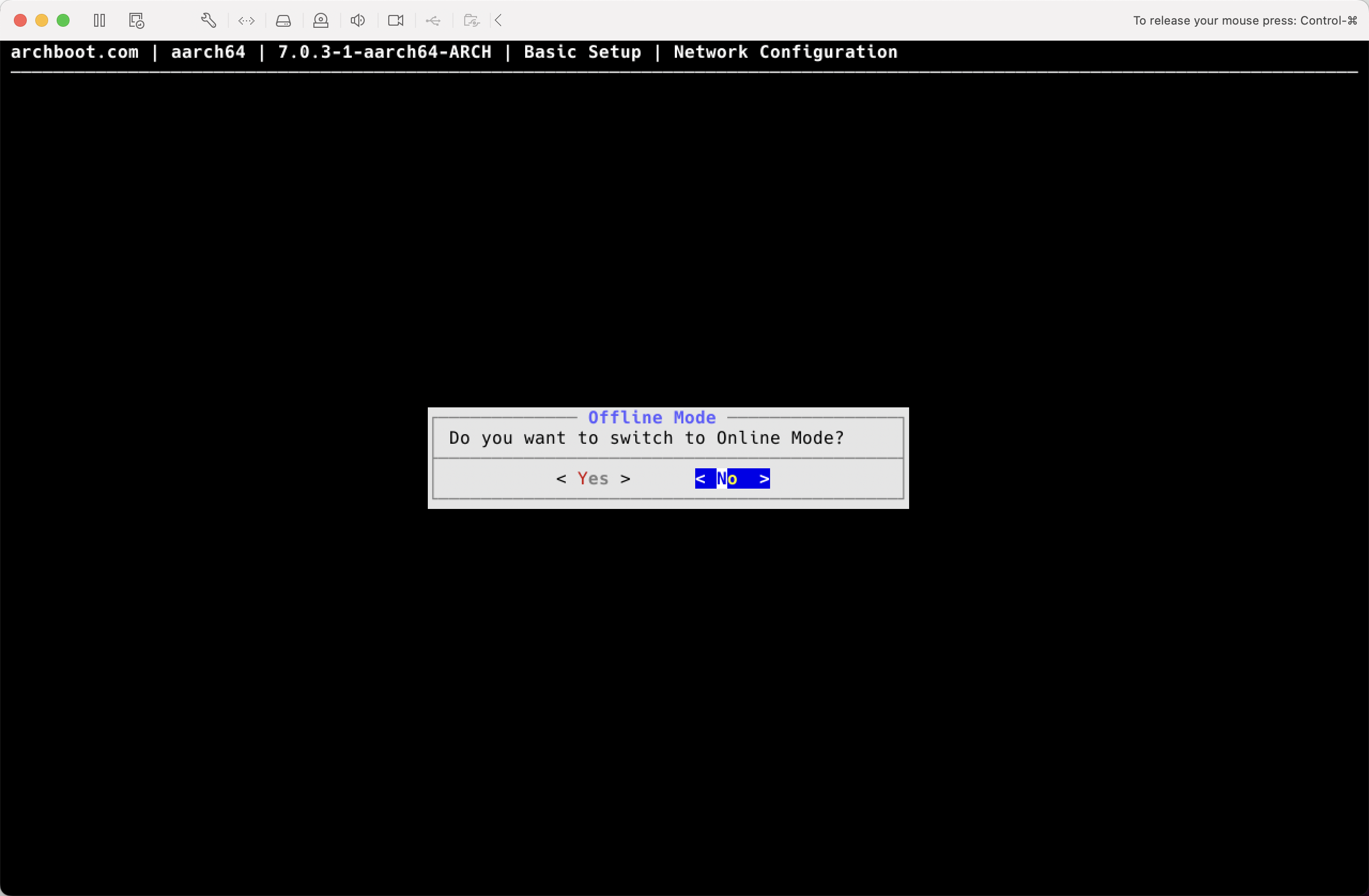The height and width of the screenshot is (896, 1369).
Task: Pause the virtual machine
Action: pos(99,21)
